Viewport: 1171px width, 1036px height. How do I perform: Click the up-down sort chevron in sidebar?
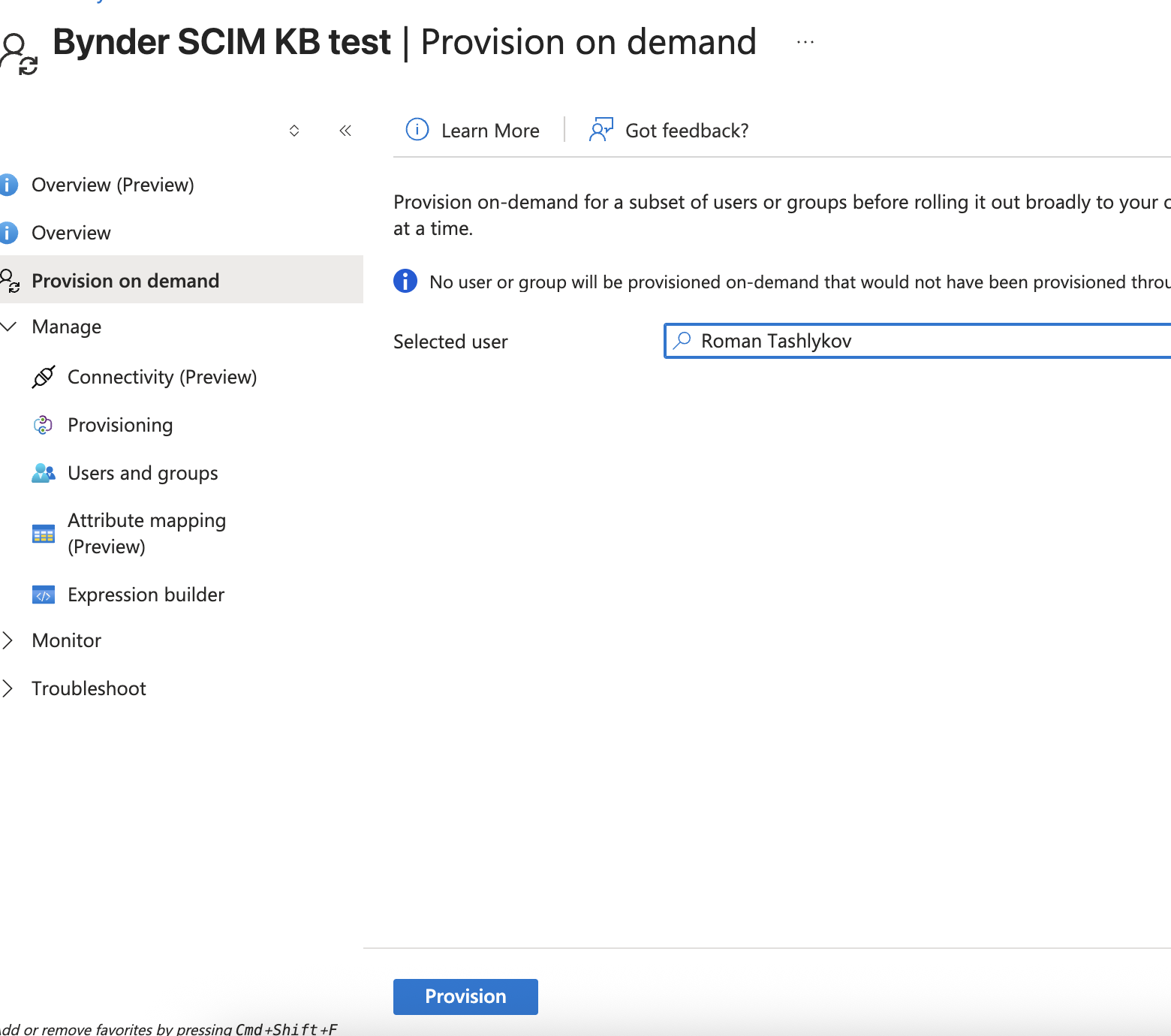[294, 131]
